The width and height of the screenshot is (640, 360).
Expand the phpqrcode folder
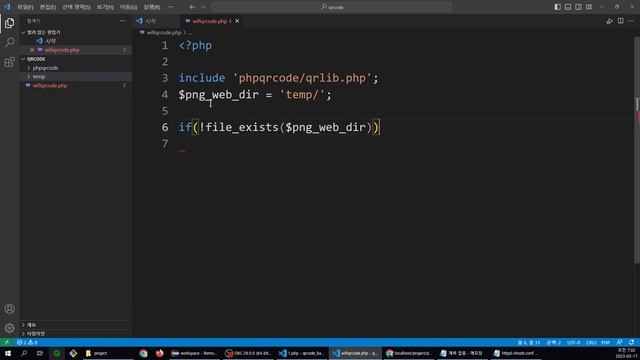pyautogui.click(x=29, y=68)
